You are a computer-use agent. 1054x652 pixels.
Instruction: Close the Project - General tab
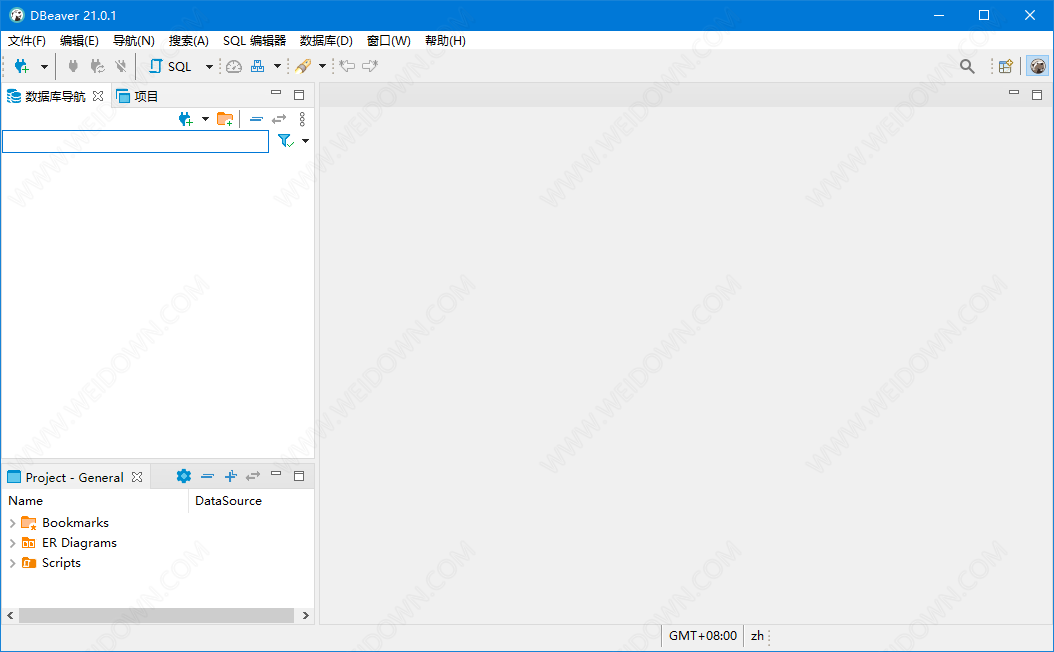[x=137, y=477]
